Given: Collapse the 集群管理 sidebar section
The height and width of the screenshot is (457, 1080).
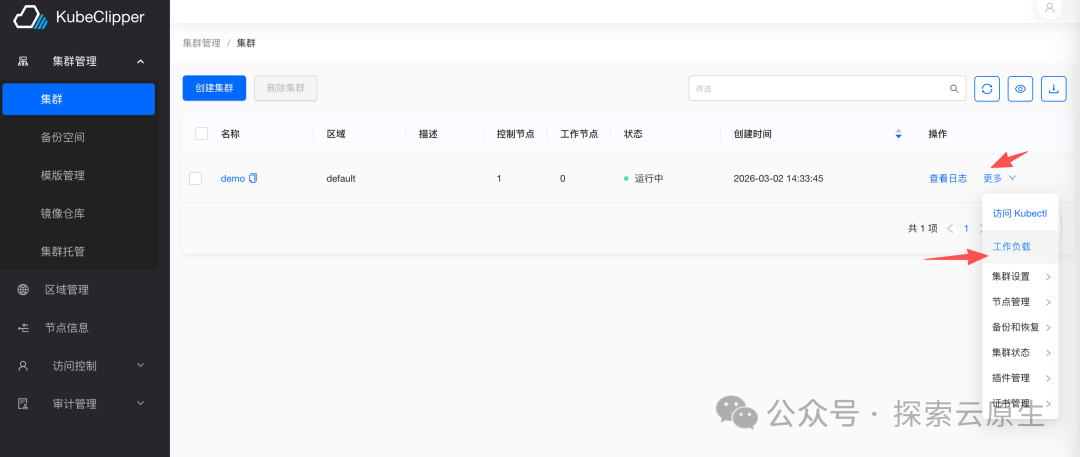Looking at the screenshot, I should (141, 61).
